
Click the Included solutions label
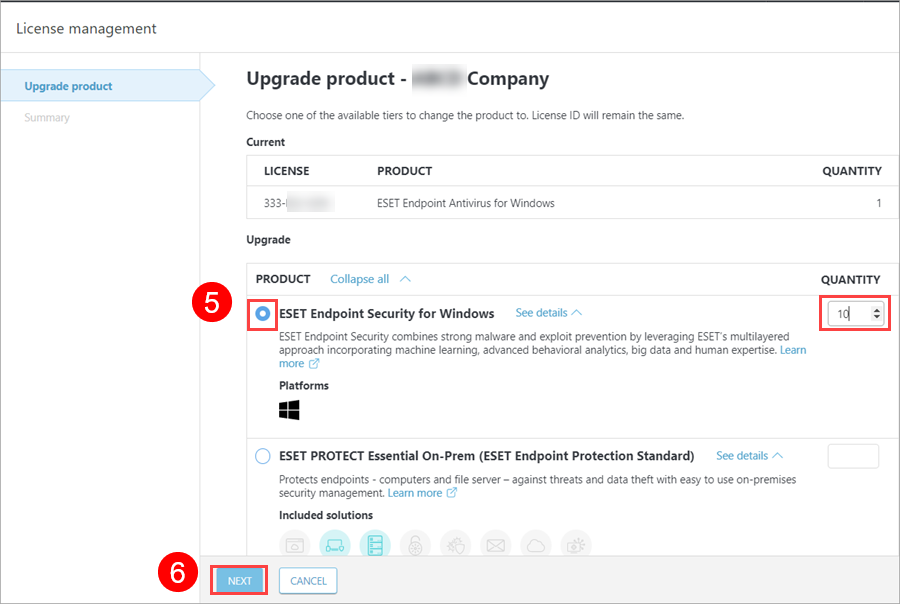click(325, 516)
